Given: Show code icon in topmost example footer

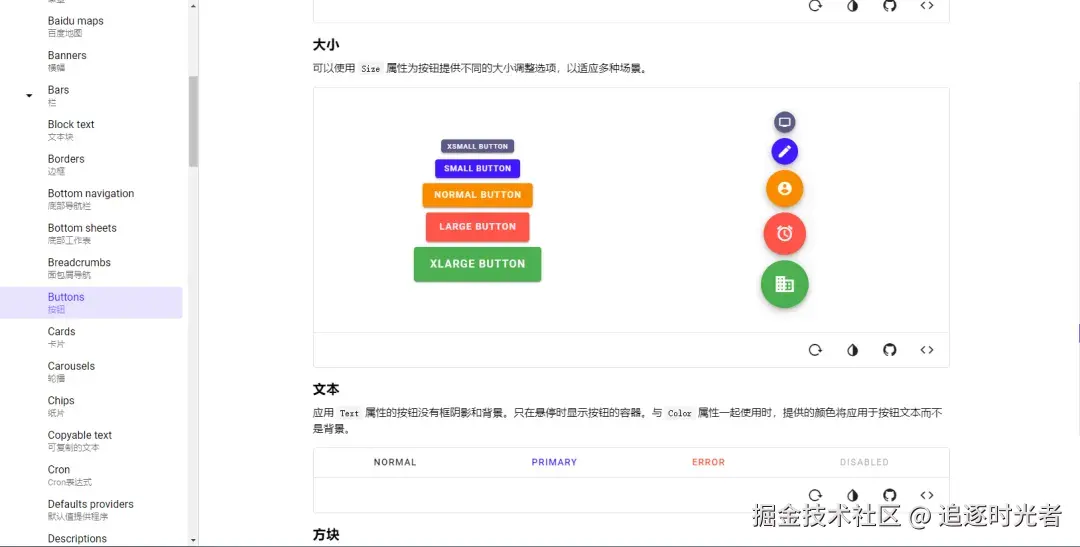Looking at the screenshot, I should pyautogui.click(x=927, y=6).
